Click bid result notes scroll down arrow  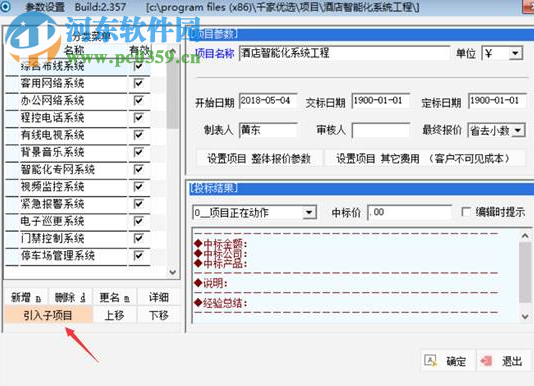point(525,316)
